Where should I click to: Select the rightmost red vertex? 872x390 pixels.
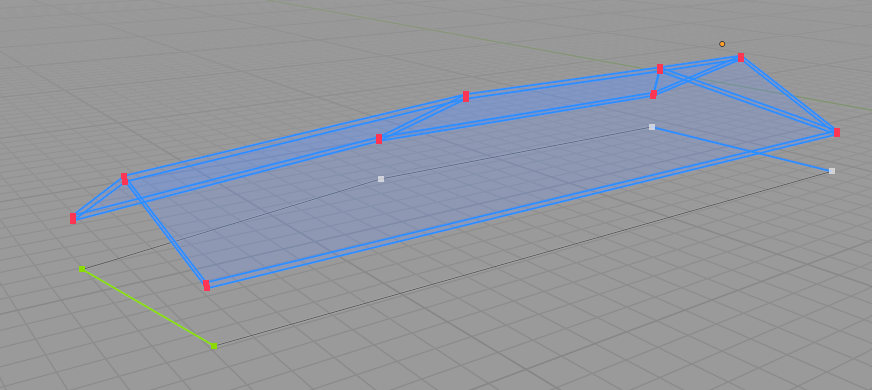[x=836, y=132]
